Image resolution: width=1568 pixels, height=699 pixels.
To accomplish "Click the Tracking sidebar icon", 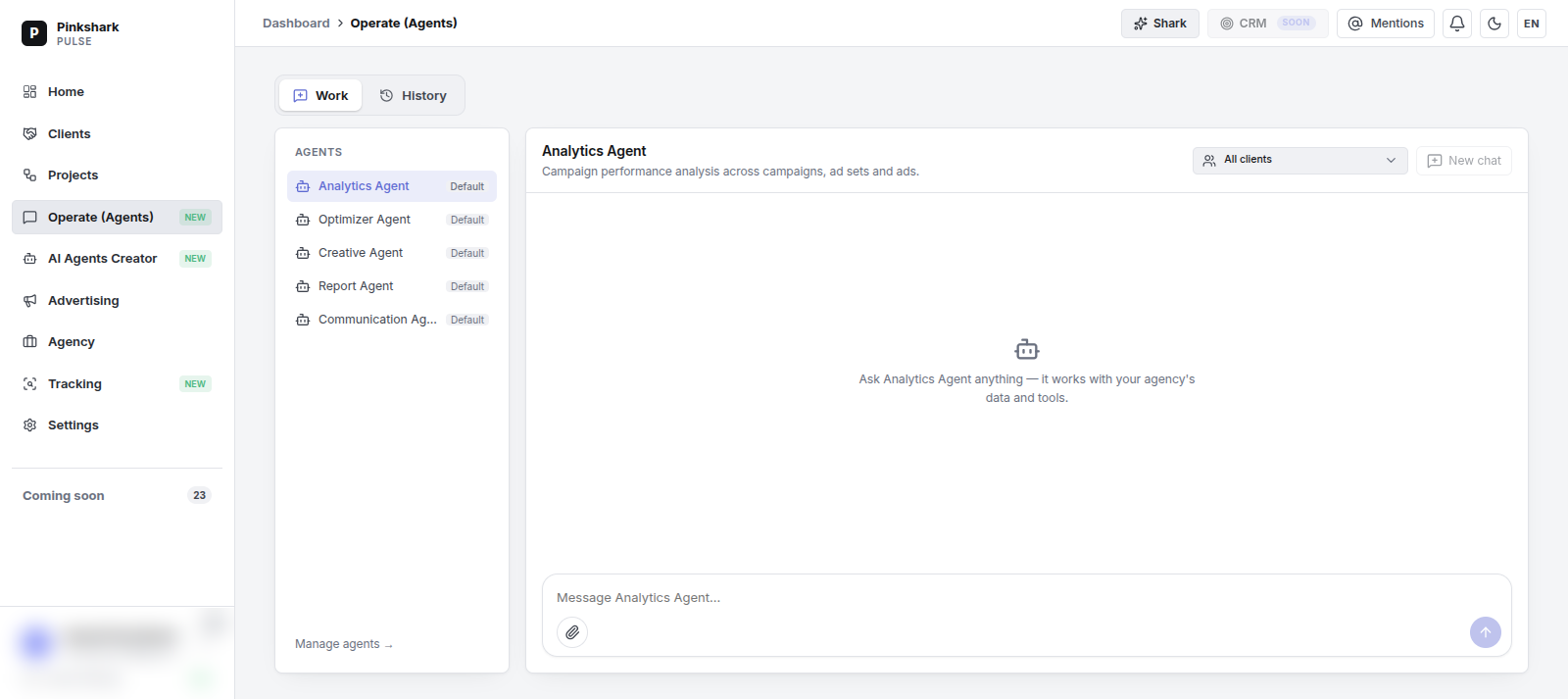I will click(29, 384).
